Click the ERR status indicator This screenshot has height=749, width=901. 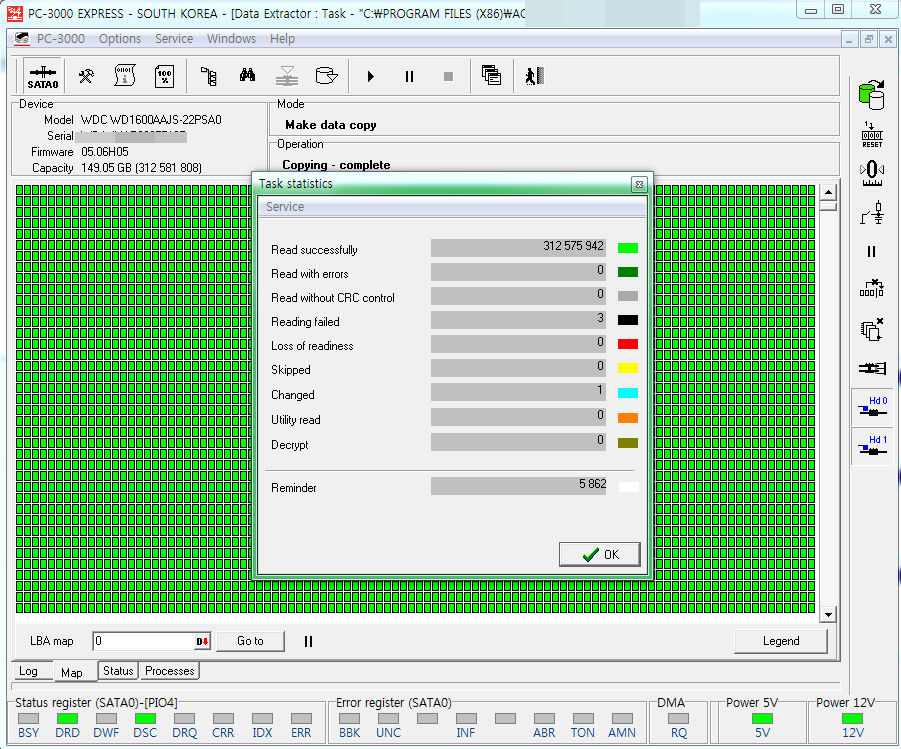pyautogui.click(x=301, y=719)
